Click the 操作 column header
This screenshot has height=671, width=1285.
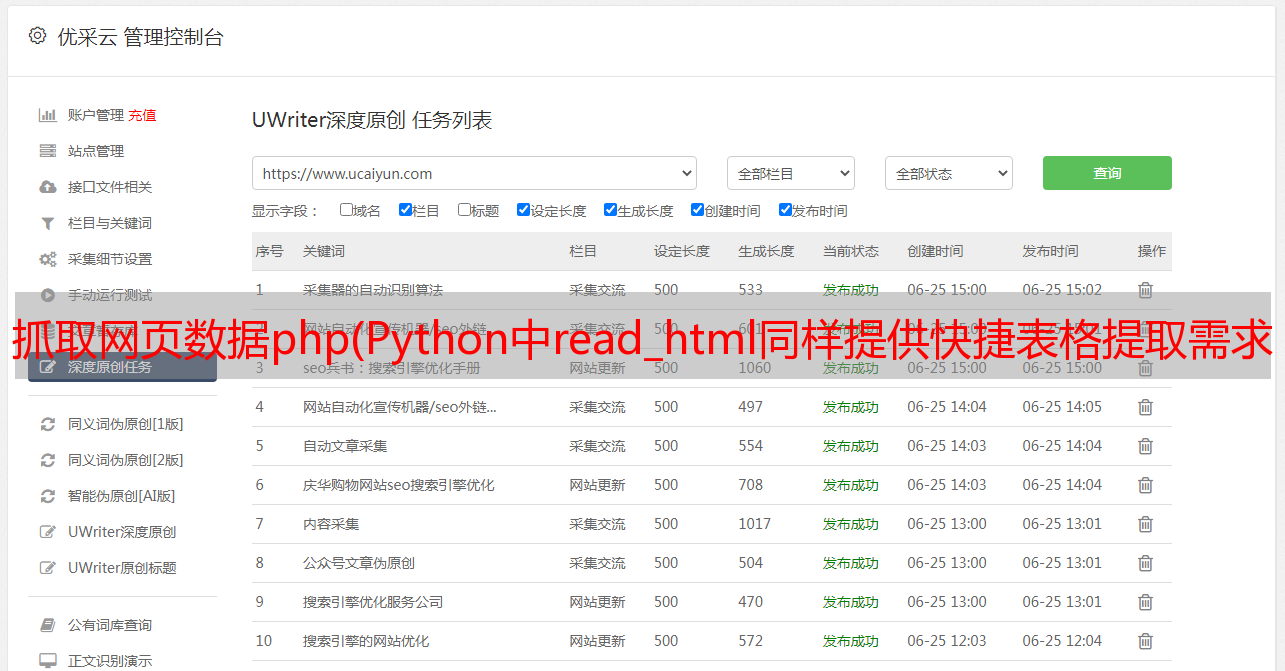pos(1152,251)
